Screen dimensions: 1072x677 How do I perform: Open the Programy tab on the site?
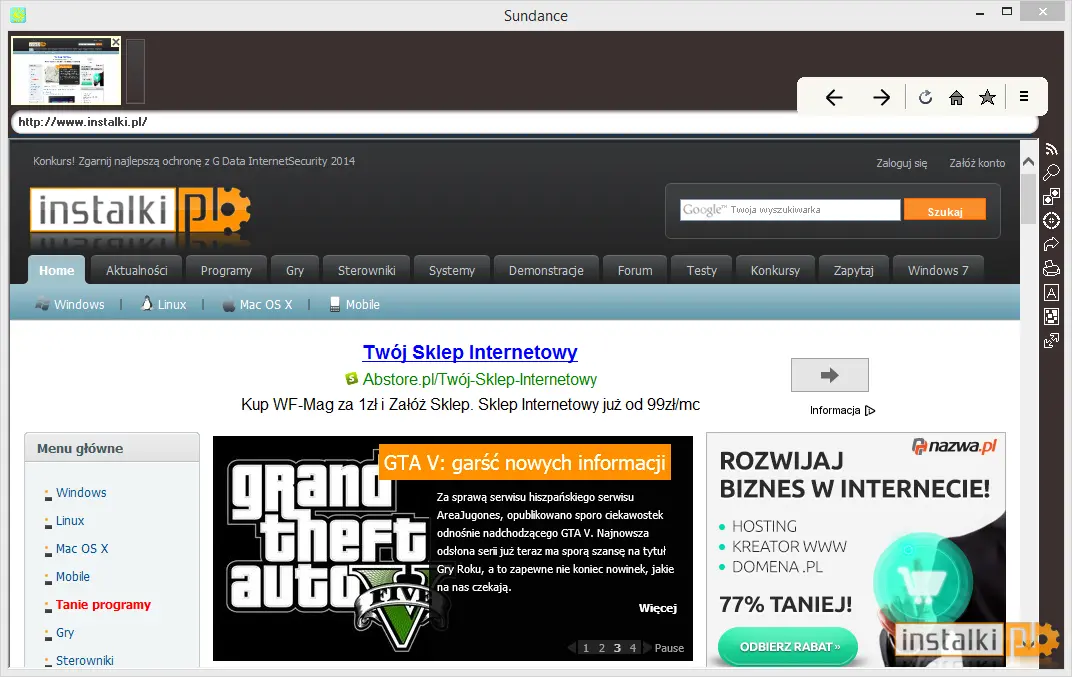click(x=226, y=270)
